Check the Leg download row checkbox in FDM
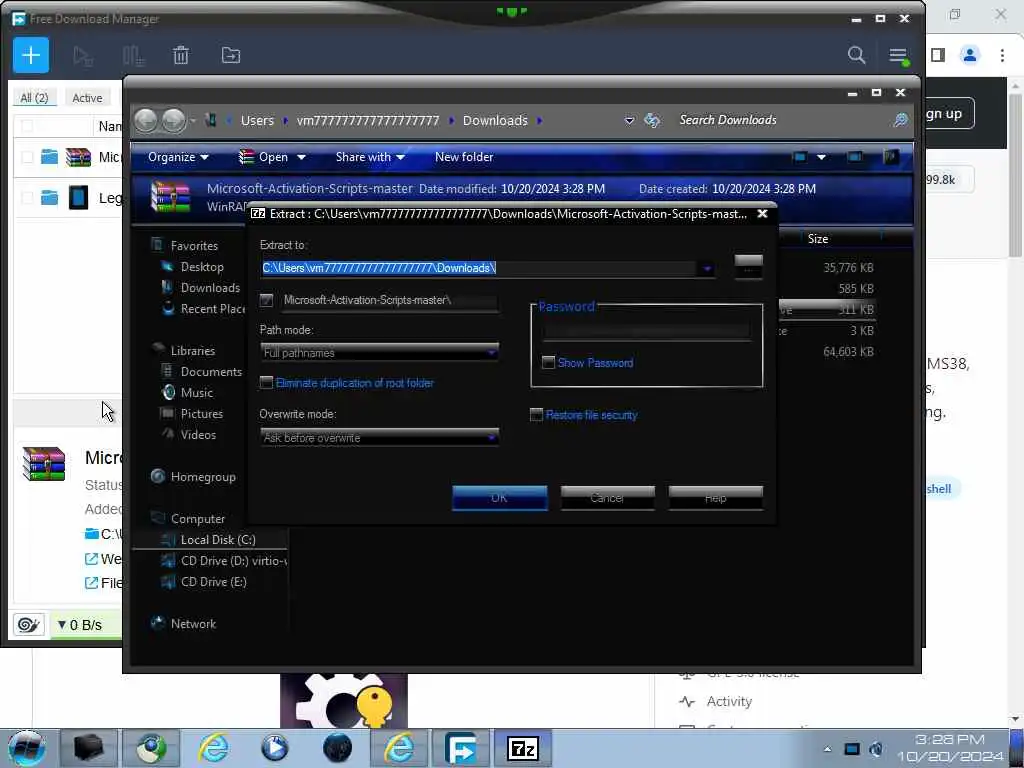1024x768 pixels. 27,197
